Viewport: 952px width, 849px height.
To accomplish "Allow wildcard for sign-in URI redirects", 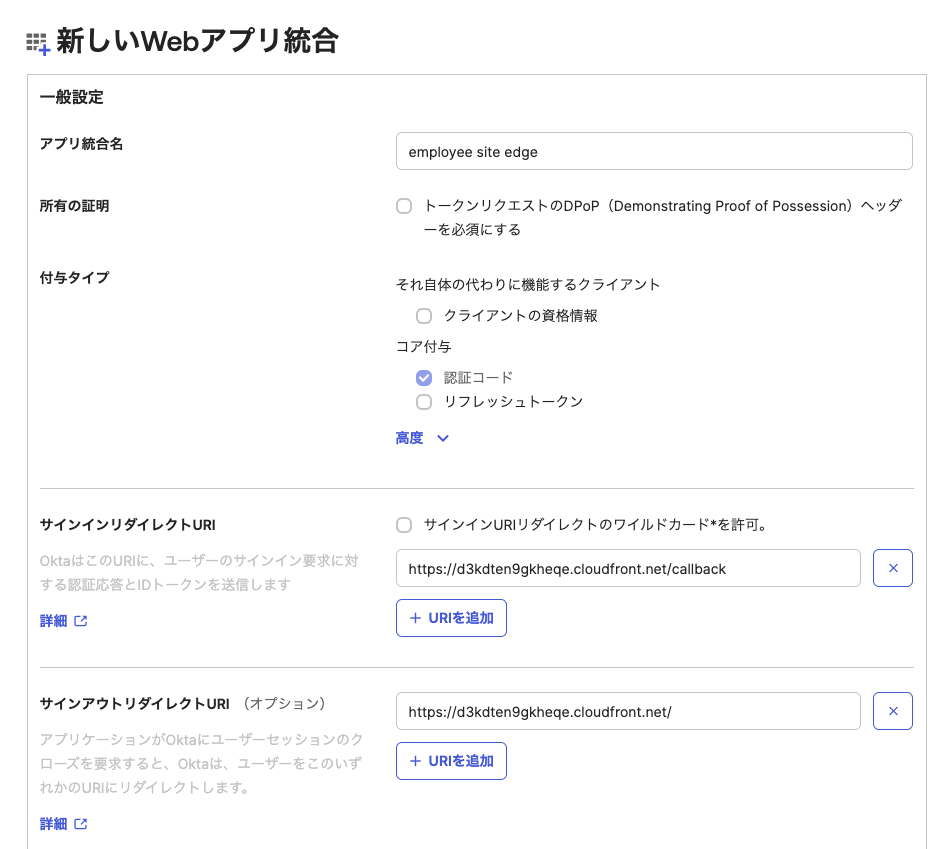I will tap(404, 525).
